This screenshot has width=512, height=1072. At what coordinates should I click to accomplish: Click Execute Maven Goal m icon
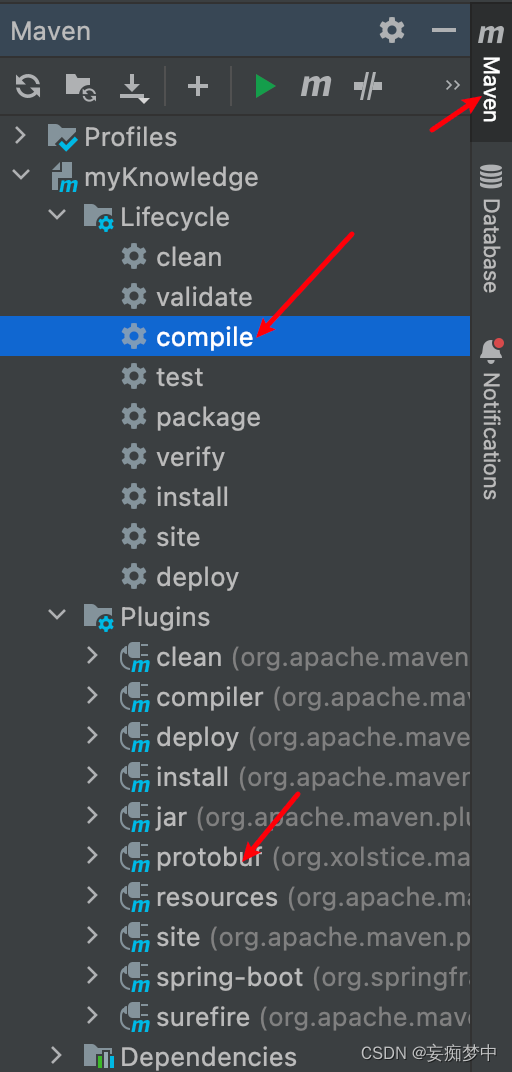point(316,86)
